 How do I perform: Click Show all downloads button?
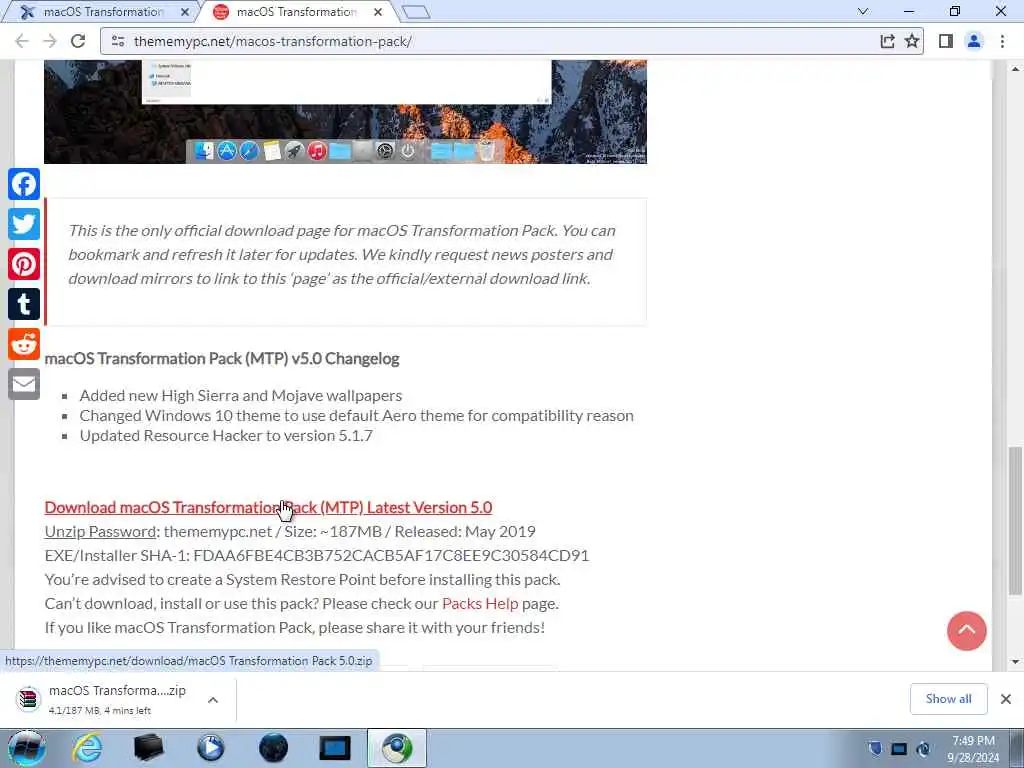tap(948, 699)
